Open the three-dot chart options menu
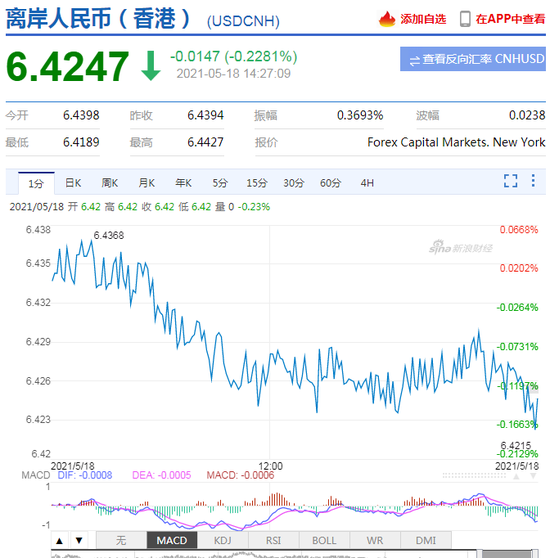This screenshot has height=558, width=550. 533,180
